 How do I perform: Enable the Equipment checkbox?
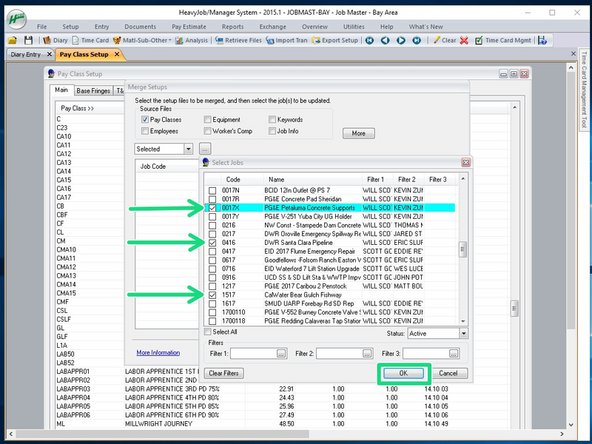(x=207, y=120)
